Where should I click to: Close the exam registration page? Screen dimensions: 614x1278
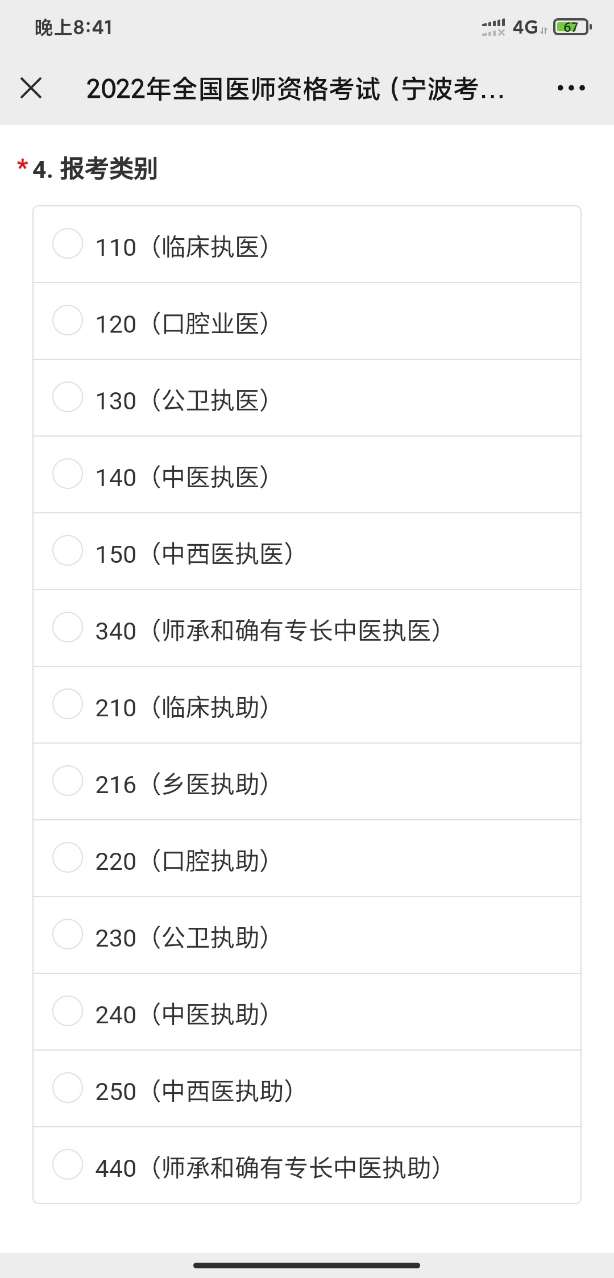click(x=31, y=88)
